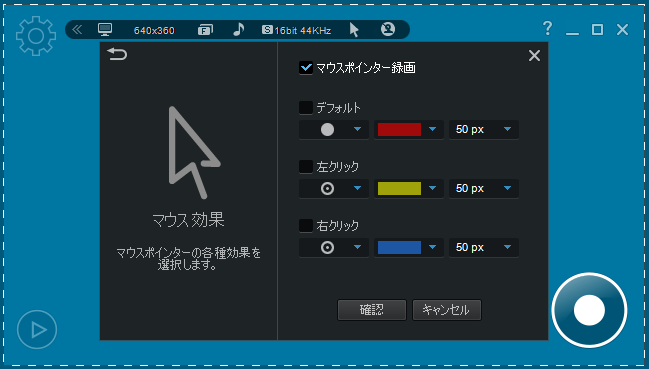Go back using the return arrow
Image resolution: width=649 pixels, height=369 pixels.
(117, 54)
